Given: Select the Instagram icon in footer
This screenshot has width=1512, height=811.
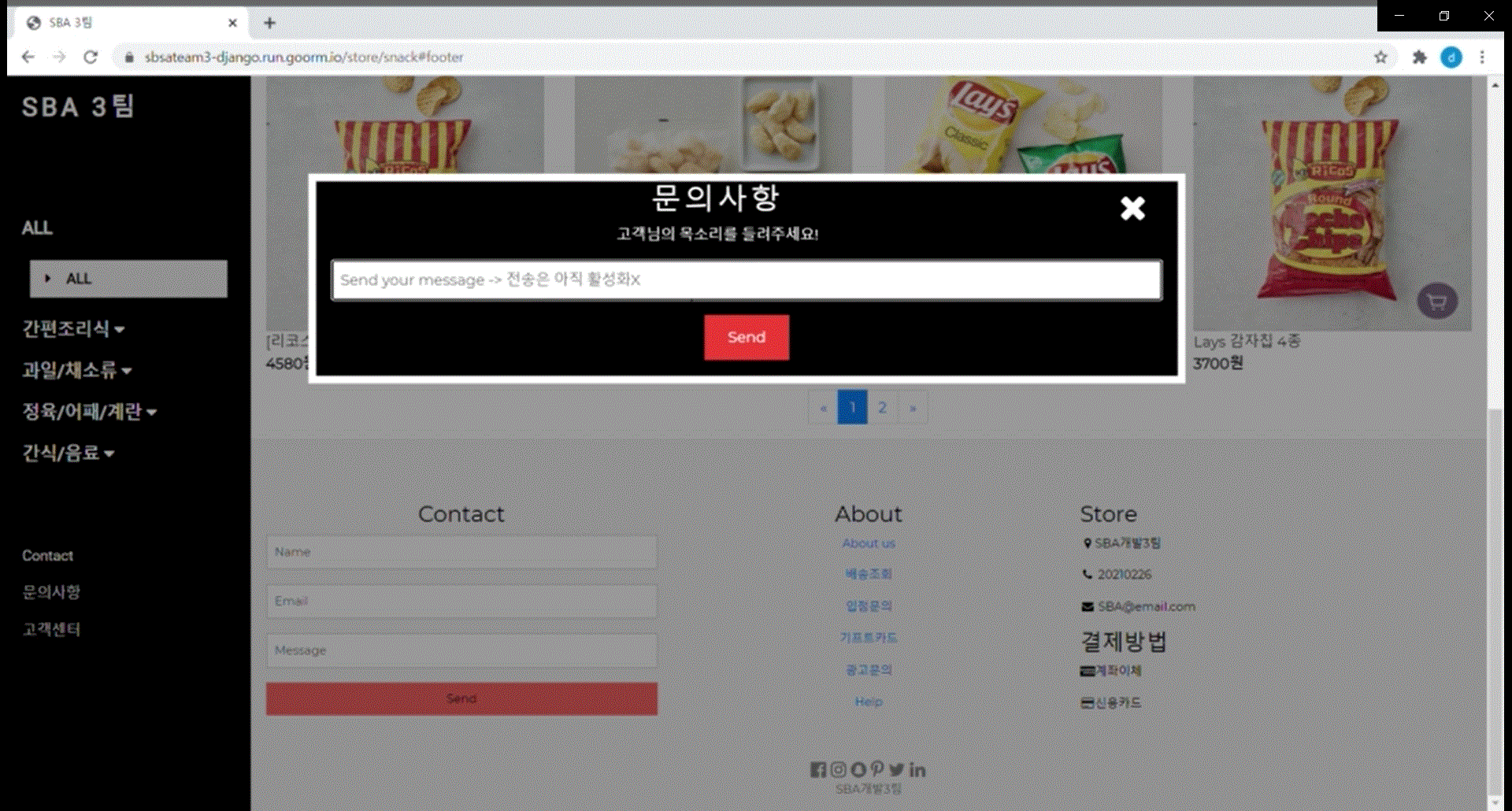Looking at the screenshot, I should click(836, 769).
